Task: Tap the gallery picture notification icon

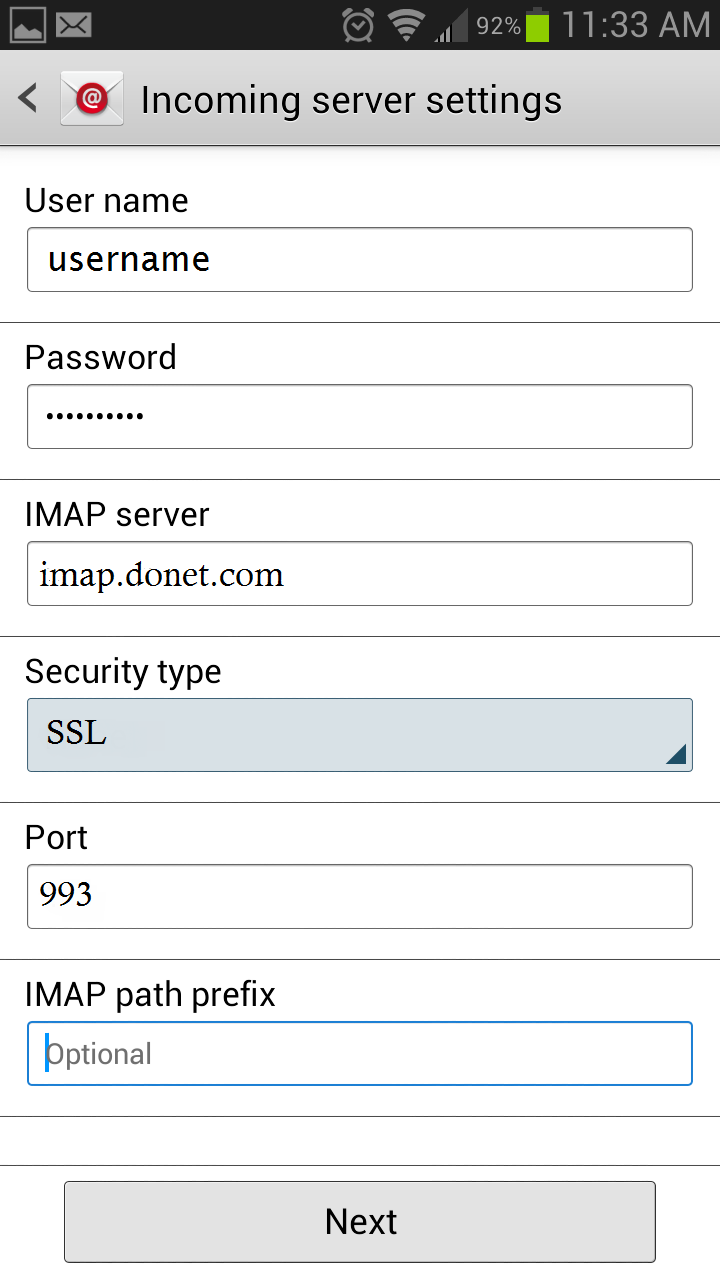Action: click(28, 25)
